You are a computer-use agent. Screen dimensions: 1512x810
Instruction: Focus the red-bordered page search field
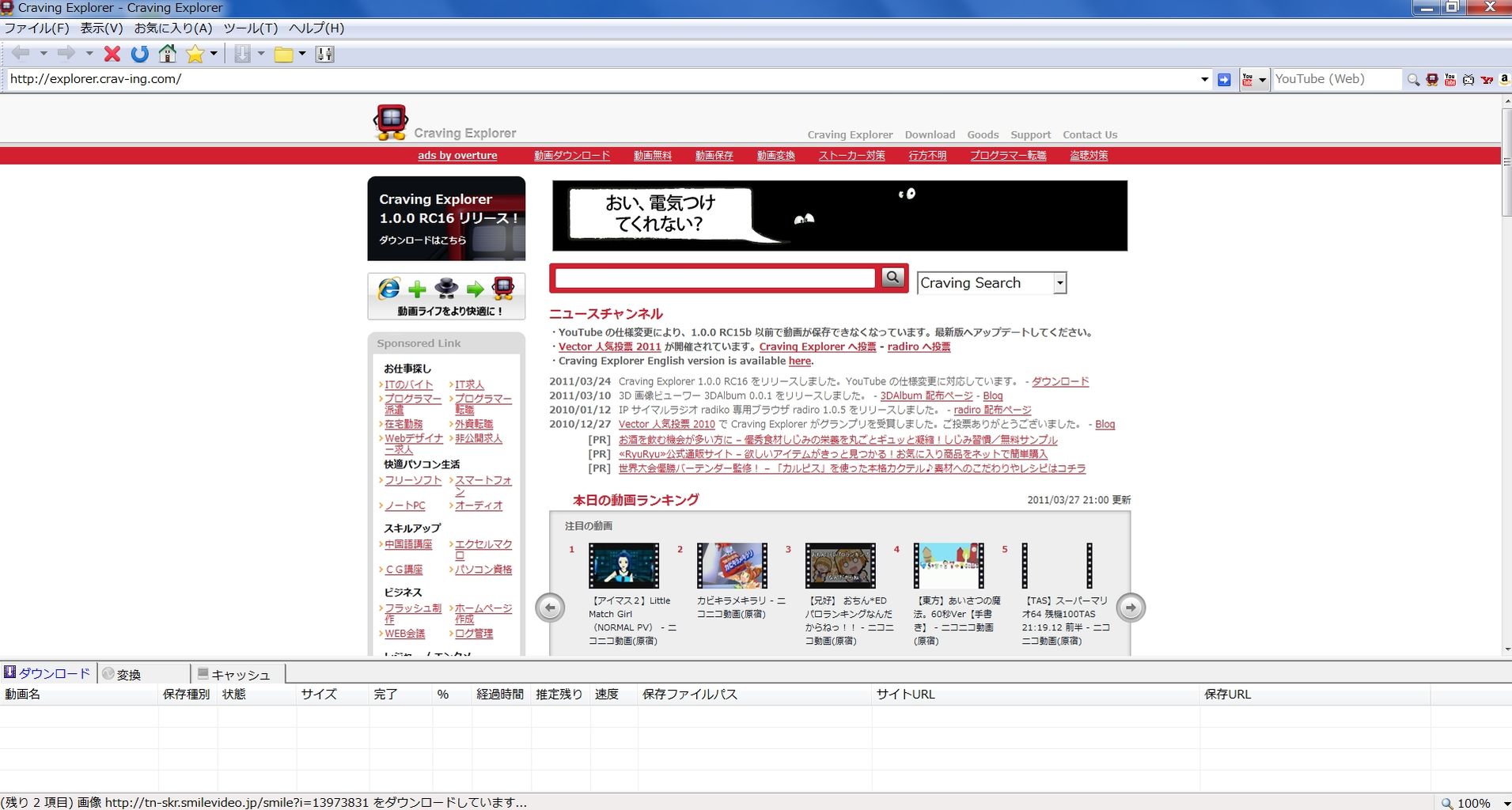(715, 278)
